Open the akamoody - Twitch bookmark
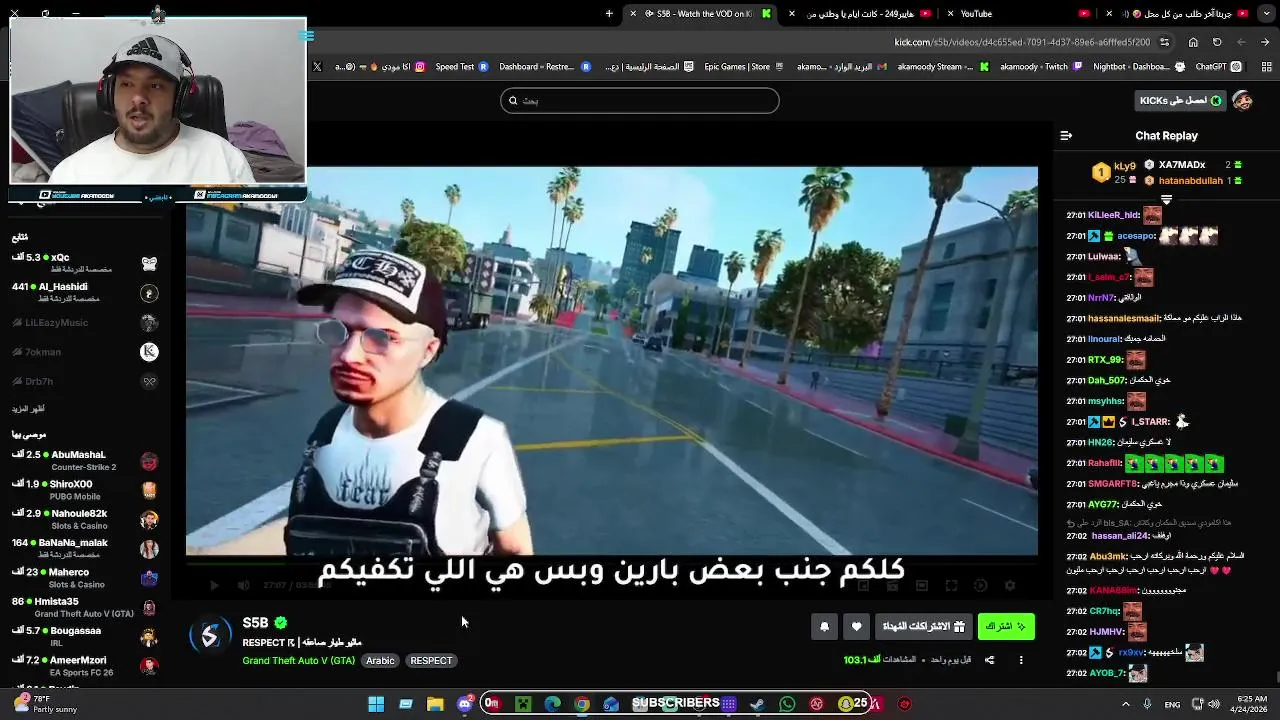 pos(1042,67)
